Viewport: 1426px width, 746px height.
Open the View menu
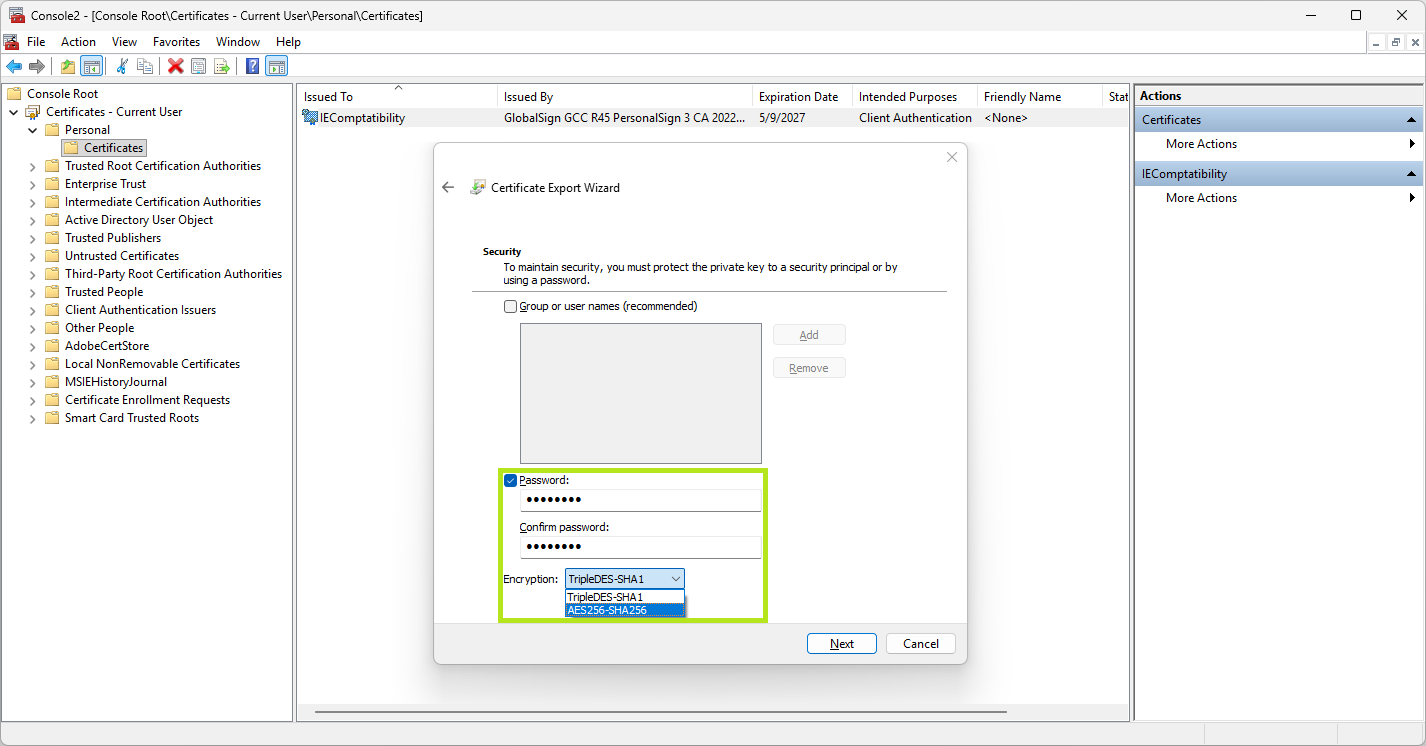(x=124, y=42)
